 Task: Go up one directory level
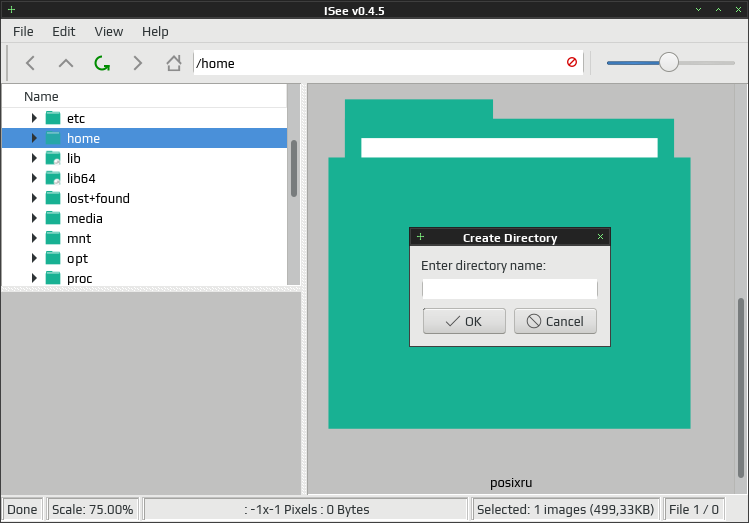[66, 63]
